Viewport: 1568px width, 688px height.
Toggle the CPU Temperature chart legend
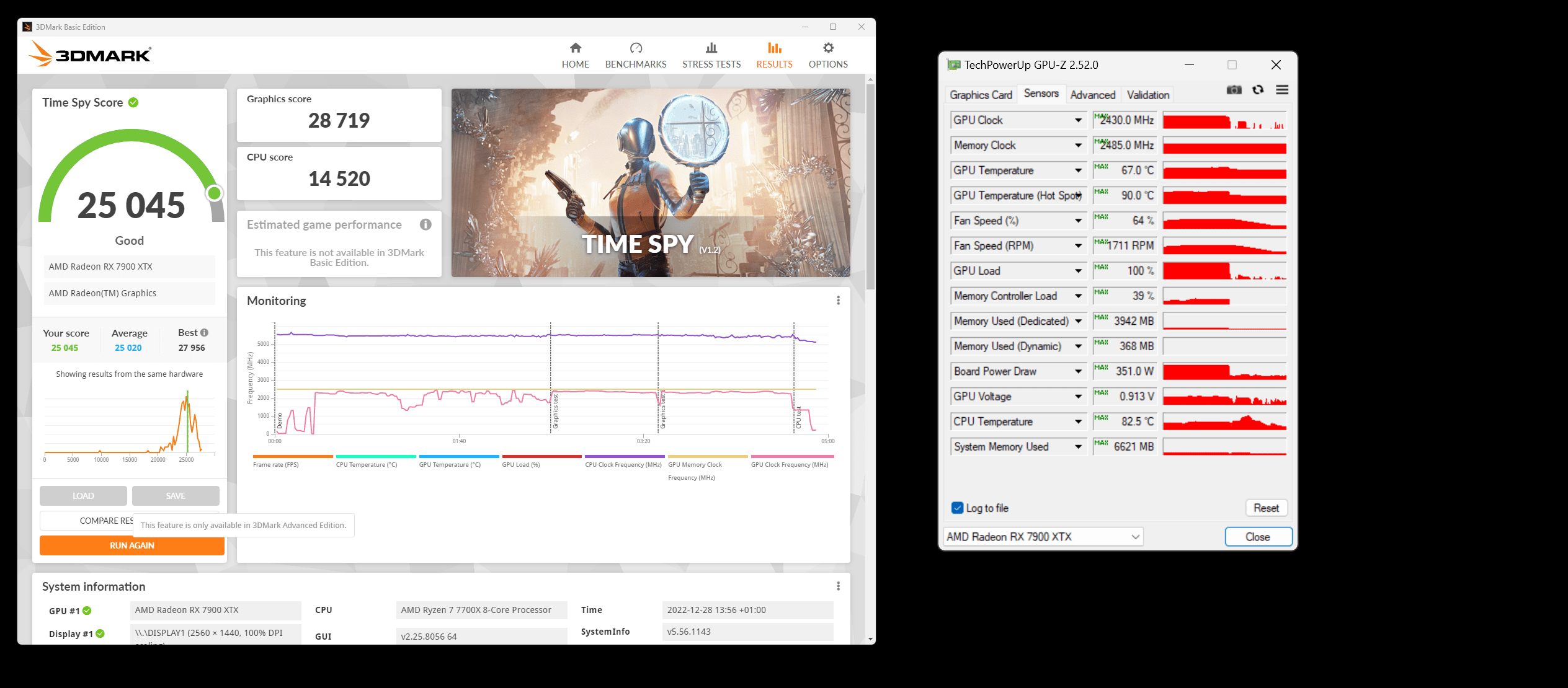(x=375, y=461)
